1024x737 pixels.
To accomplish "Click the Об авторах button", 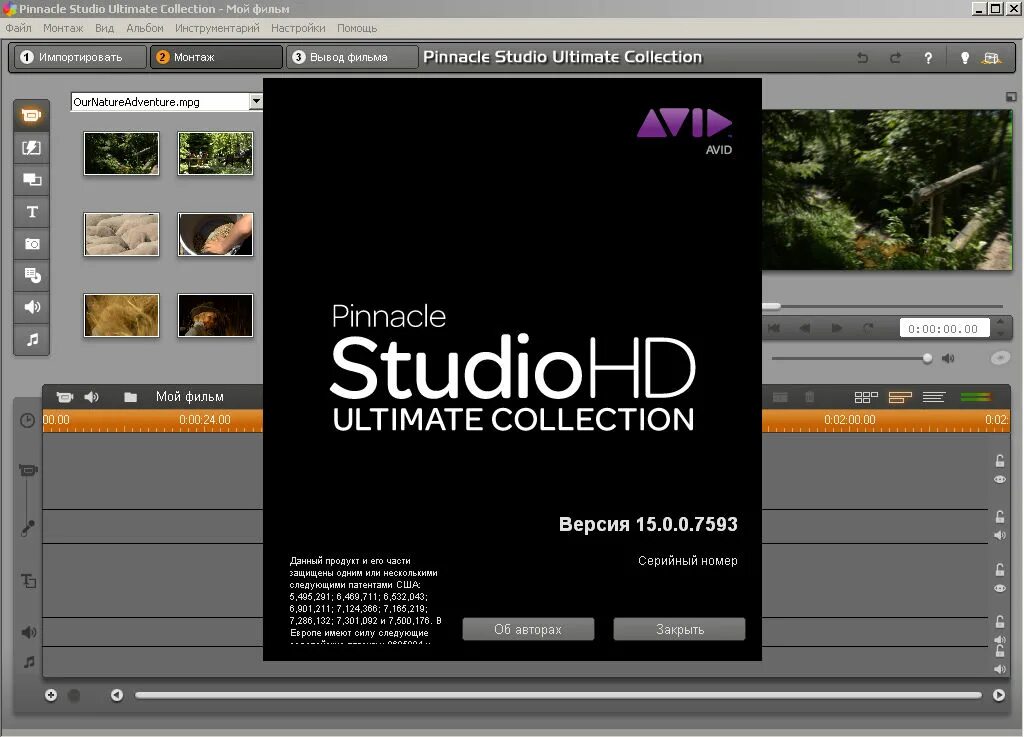I will pos(528,629).
